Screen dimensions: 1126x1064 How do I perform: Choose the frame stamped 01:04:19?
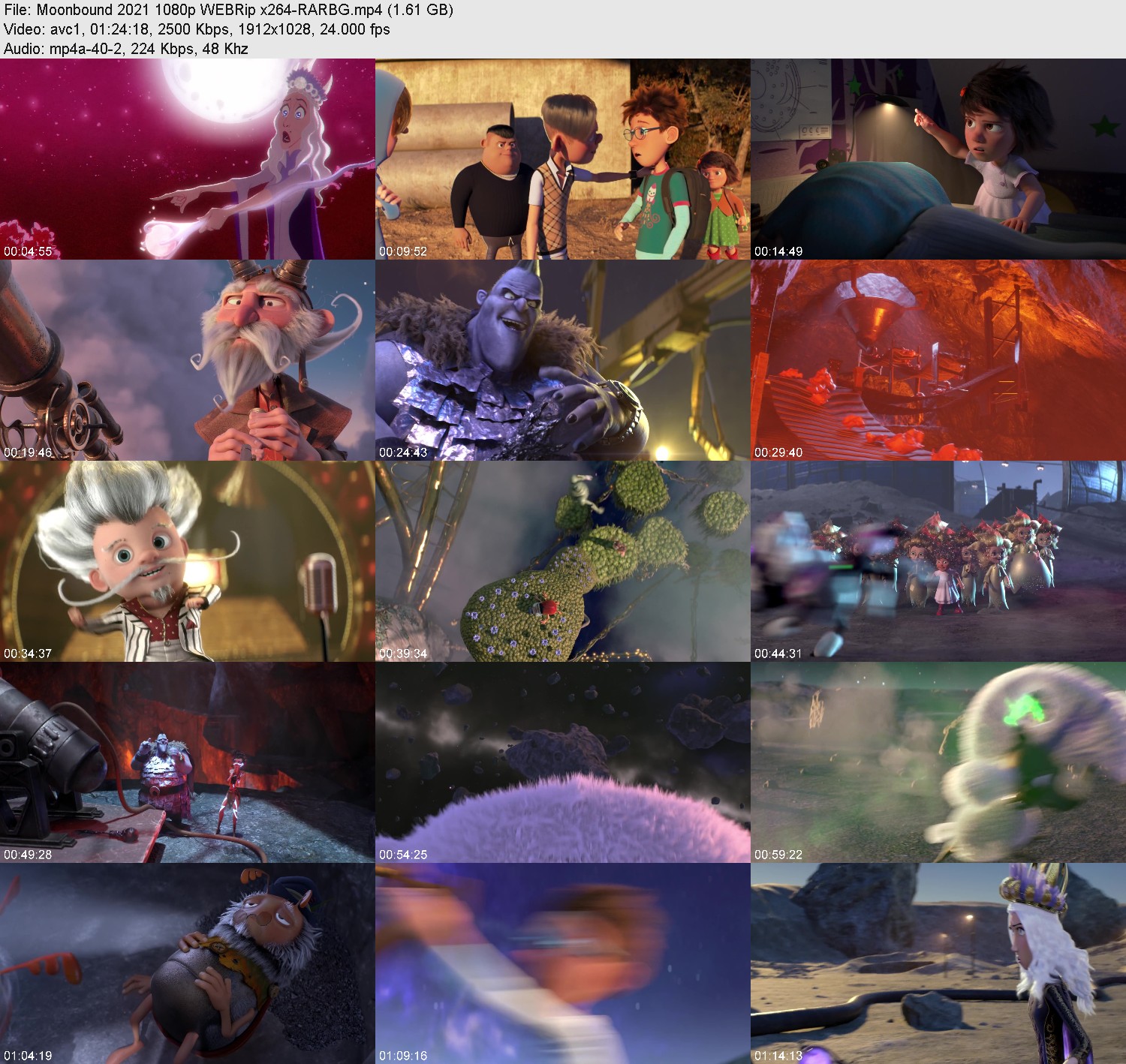187,963
